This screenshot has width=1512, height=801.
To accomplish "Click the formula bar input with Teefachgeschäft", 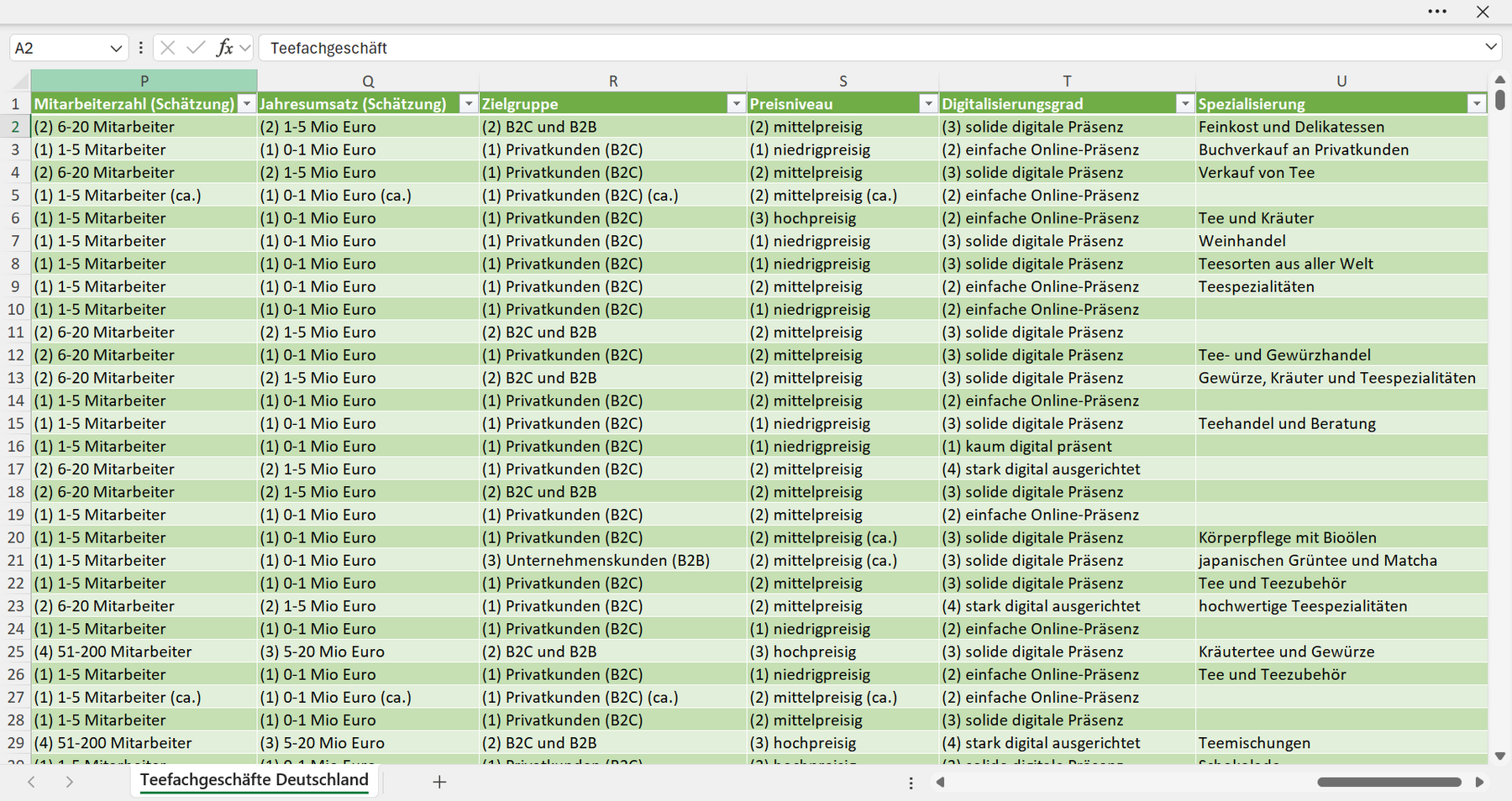I will pyautogui.click(x=869, y=48).
